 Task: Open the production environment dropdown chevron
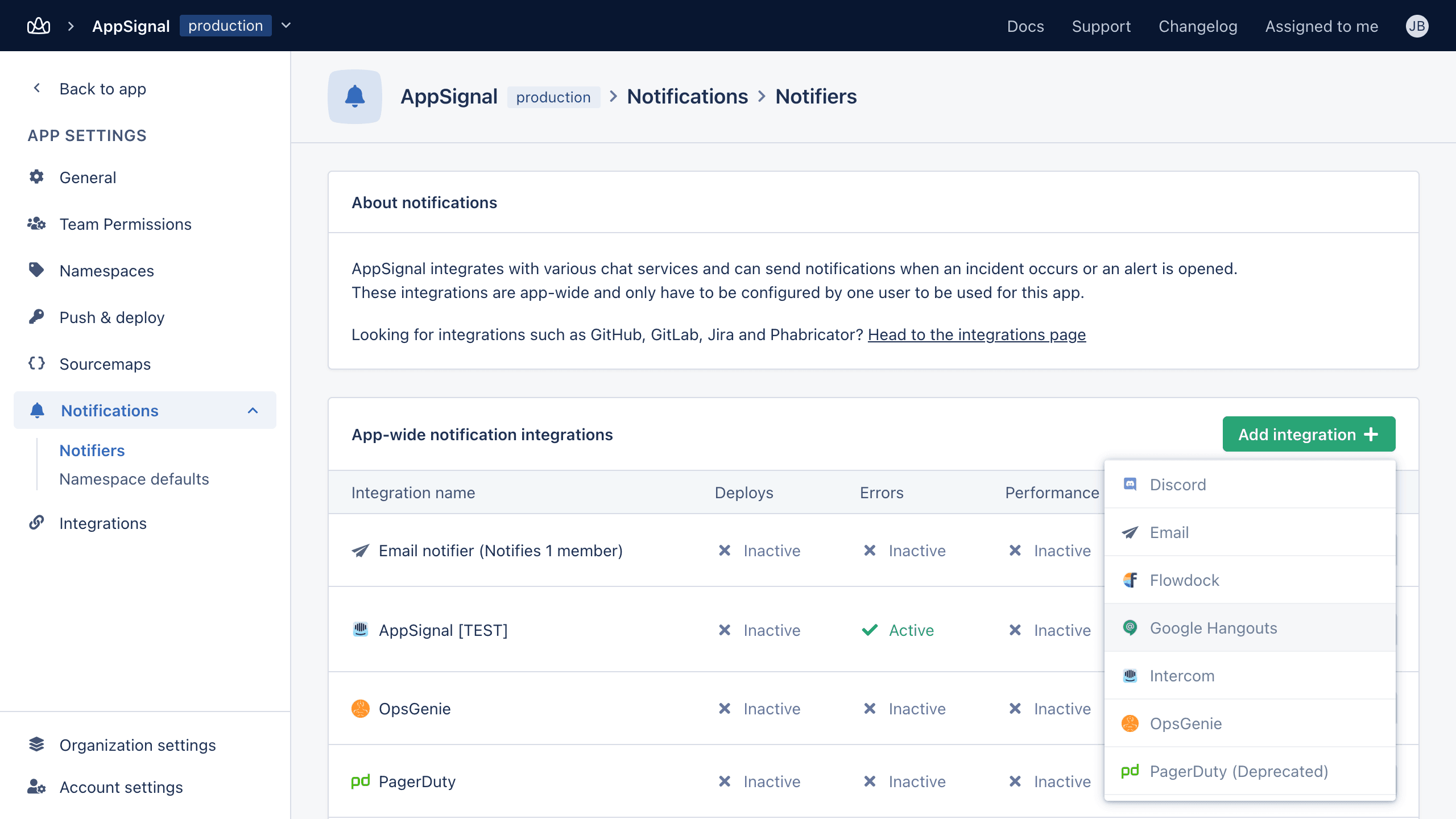[x=287, y=26]
